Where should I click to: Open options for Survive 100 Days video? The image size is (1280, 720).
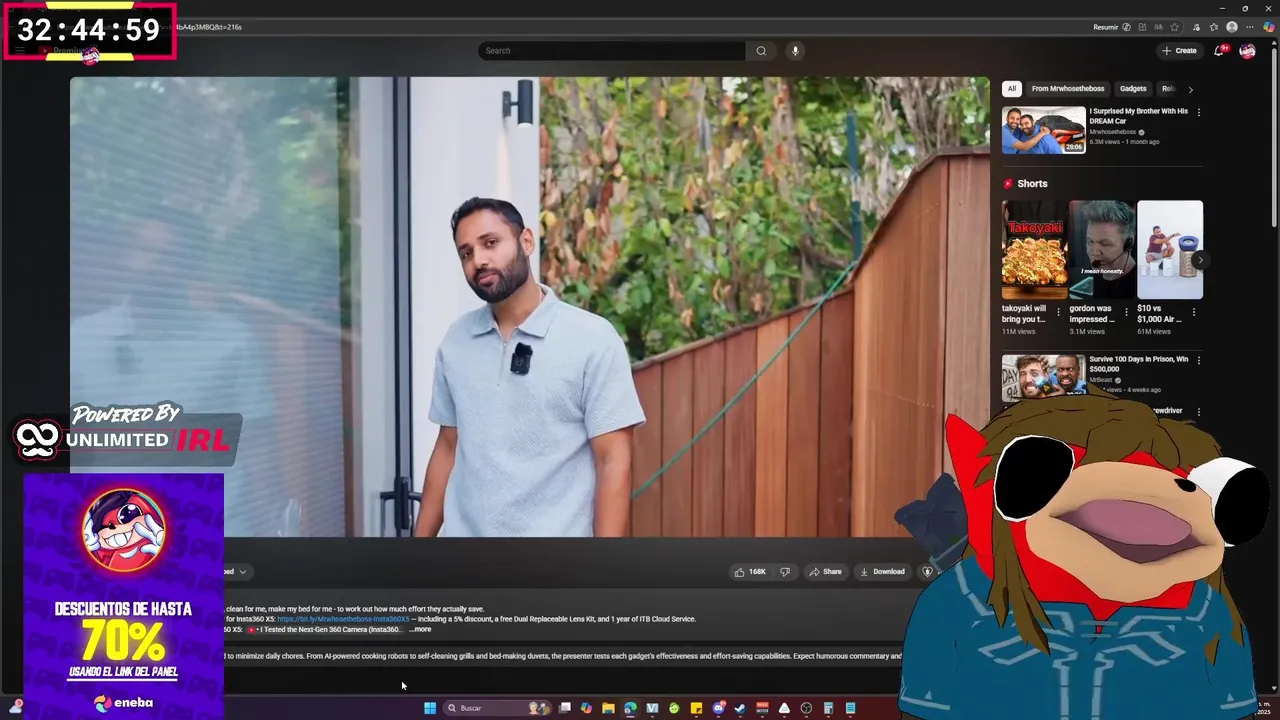coord(1199,360)
